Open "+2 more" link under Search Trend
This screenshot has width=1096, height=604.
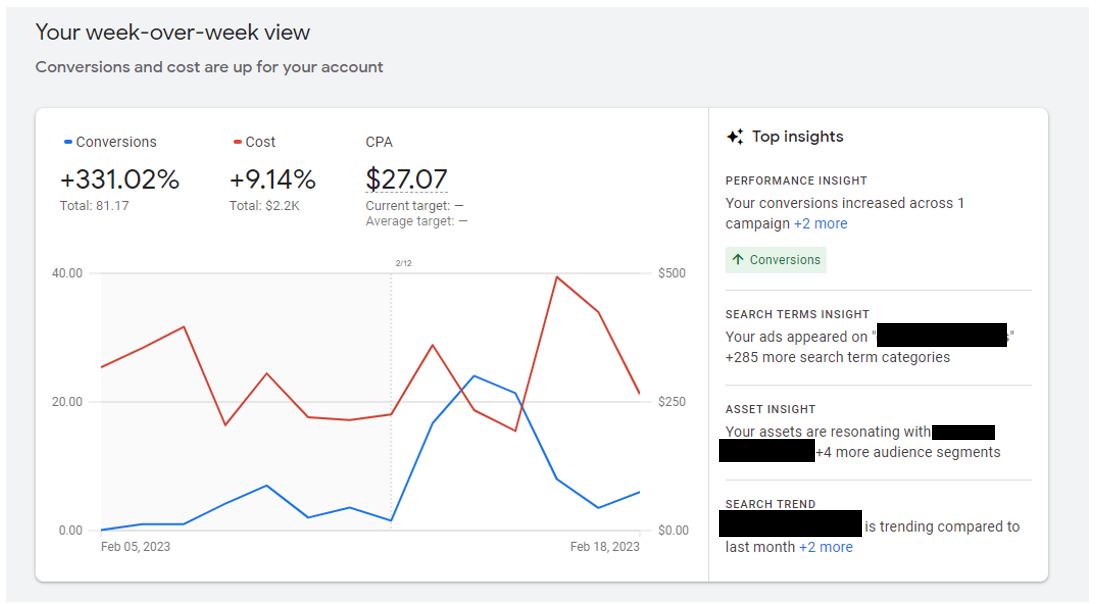point(825,547)
